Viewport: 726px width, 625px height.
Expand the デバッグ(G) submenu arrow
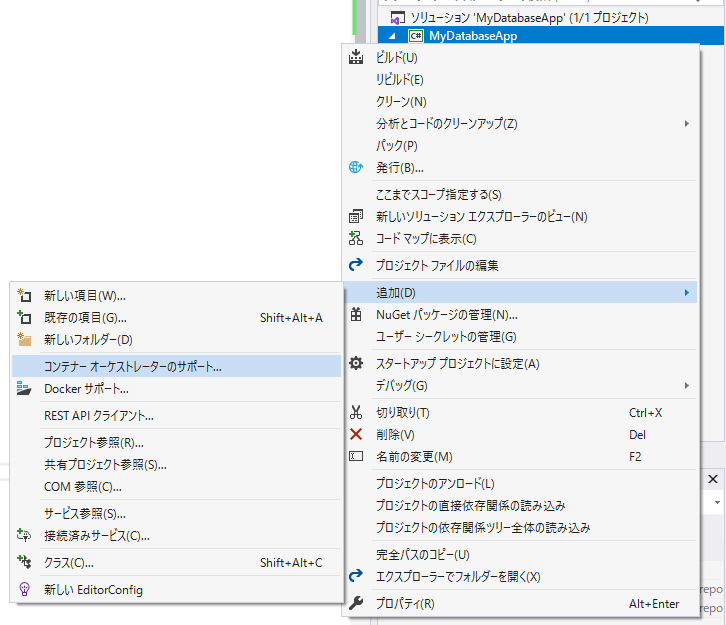tap(687, 385)
